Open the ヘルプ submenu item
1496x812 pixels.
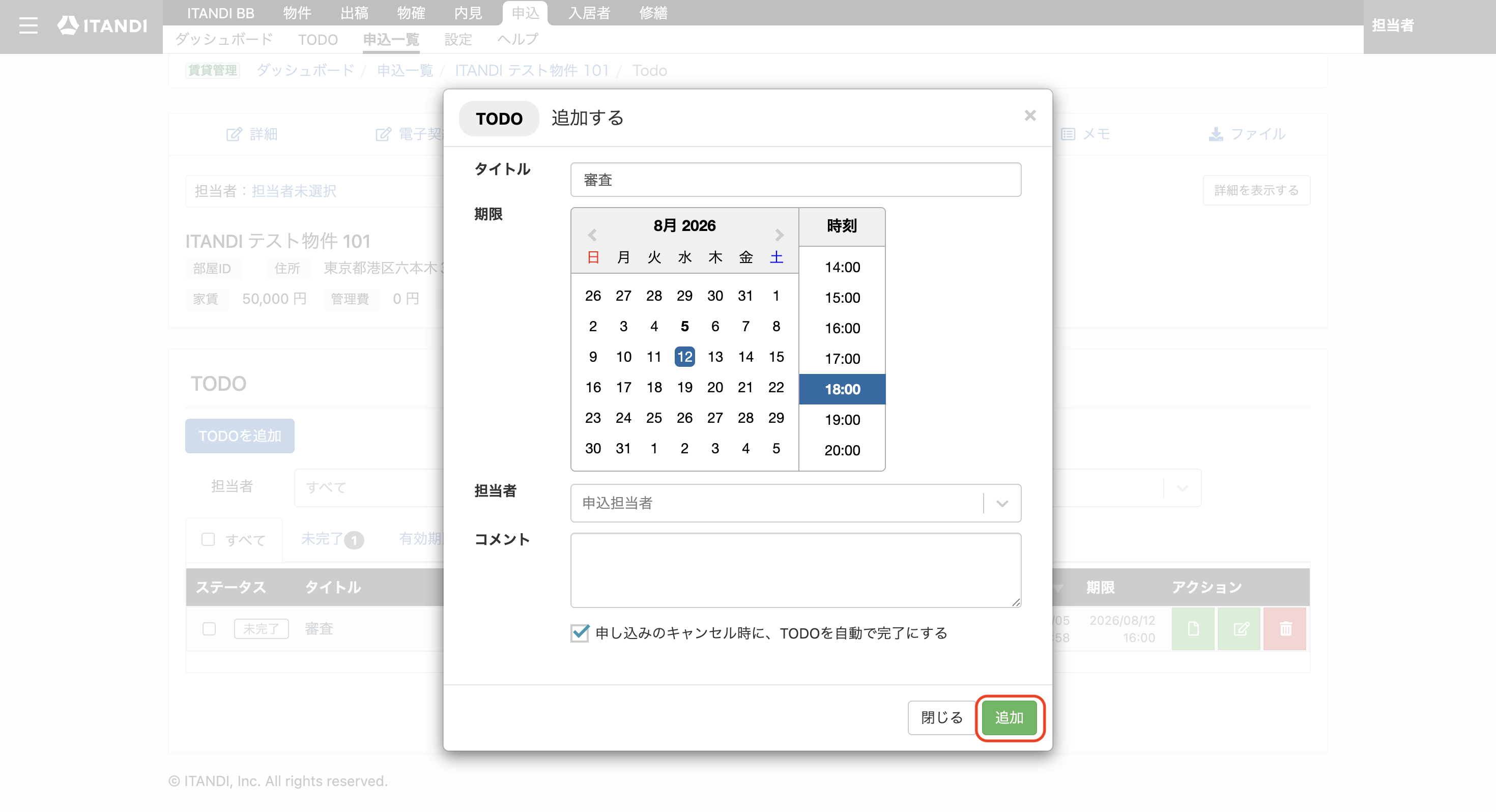pos(517,40)
